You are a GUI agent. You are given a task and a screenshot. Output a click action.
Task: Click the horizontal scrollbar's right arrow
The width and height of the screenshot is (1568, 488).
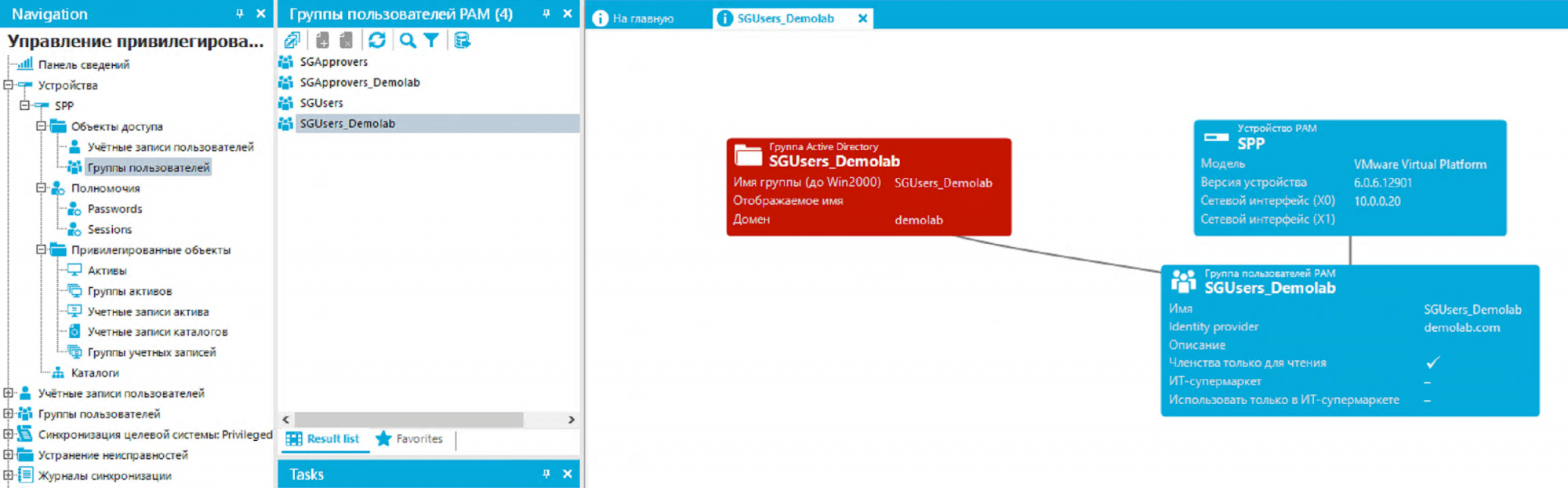coord(572,420)
